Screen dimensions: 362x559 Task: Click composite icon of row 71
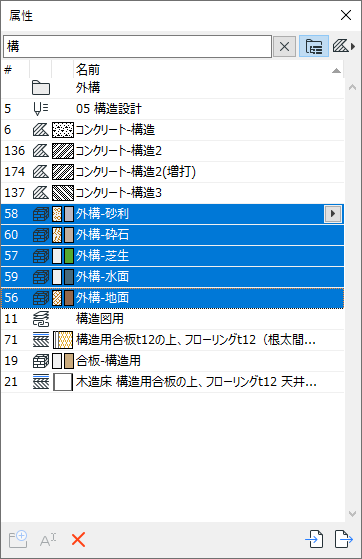tap(41, 340)
